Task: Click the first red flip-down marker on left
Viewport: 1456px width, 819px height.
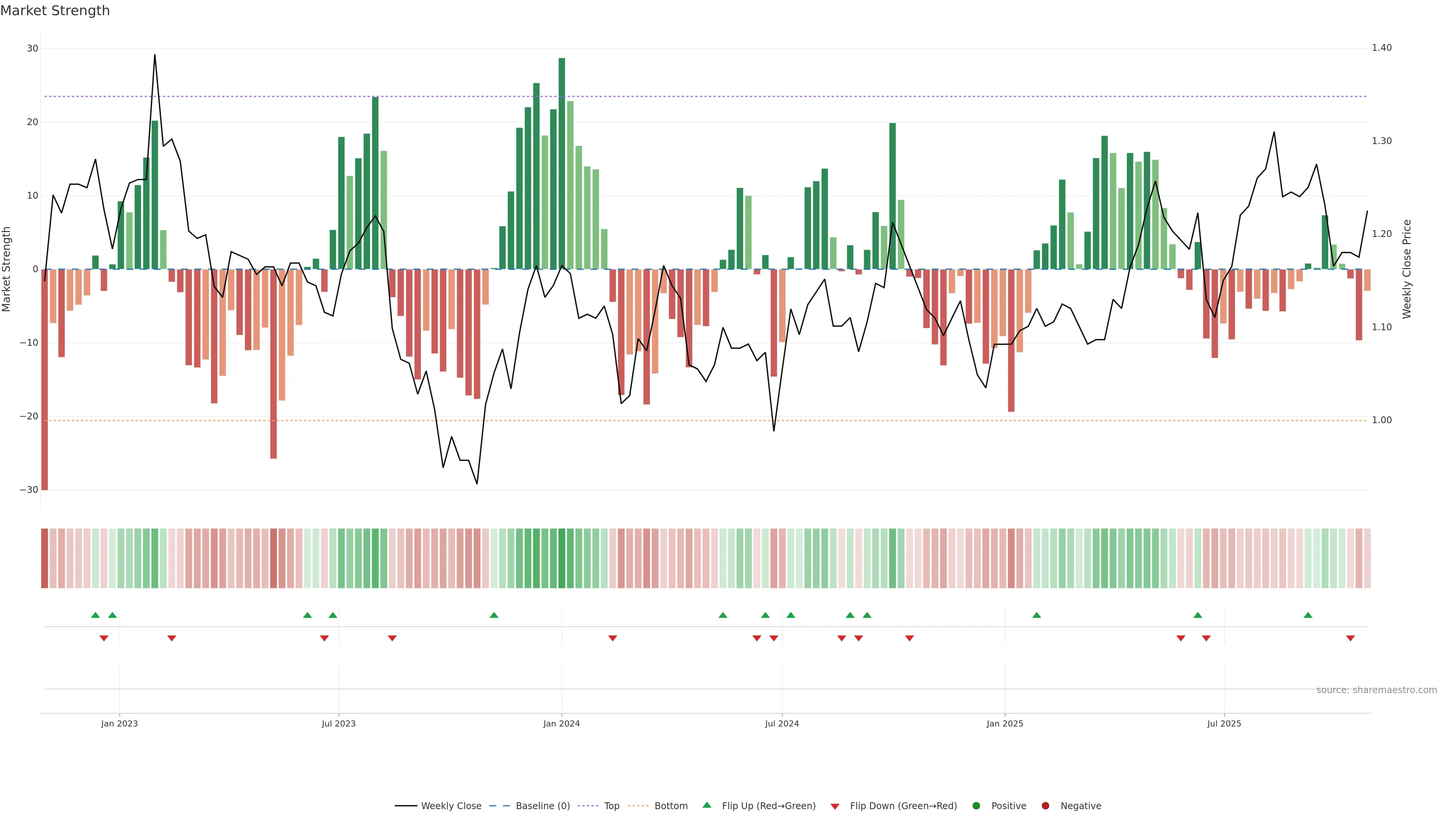Action: [104, 638]
